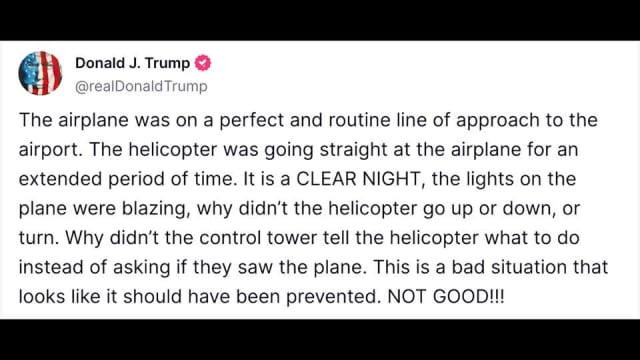Click the black bar above the post
Image resolution: width=640 pixels, height=360 pixels.
(x=320, y=20)
